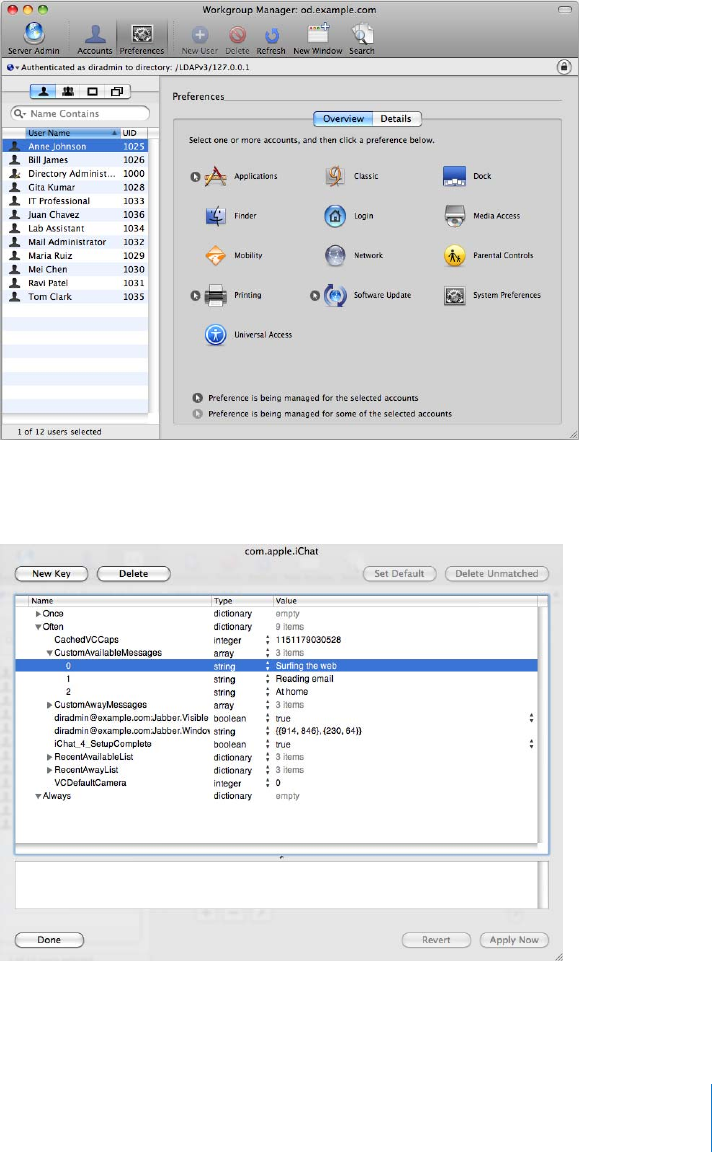Show the groups list tab

[68, 92]
